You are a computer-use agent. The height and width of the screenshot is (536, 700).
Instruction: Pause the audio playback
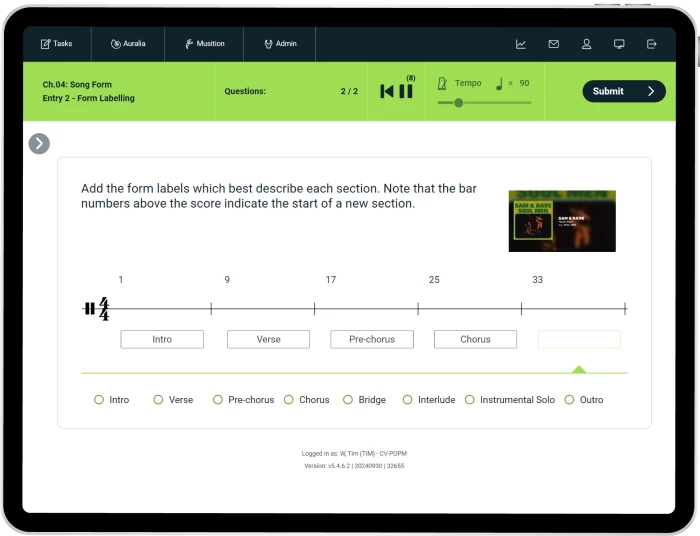(406, 92)
